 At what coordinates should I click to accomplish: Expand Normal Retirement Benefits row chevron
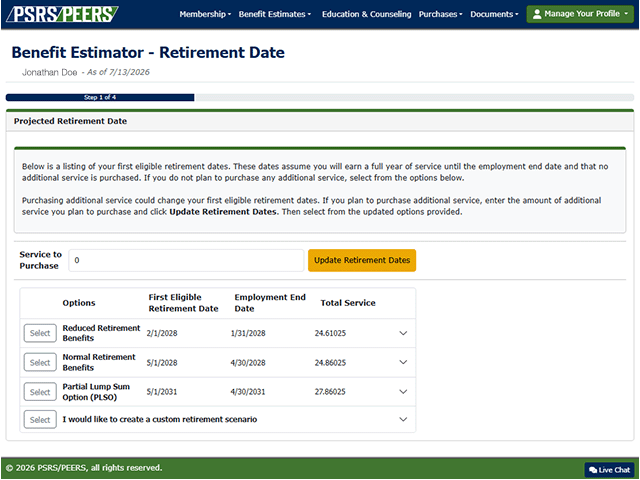[403, 362]
